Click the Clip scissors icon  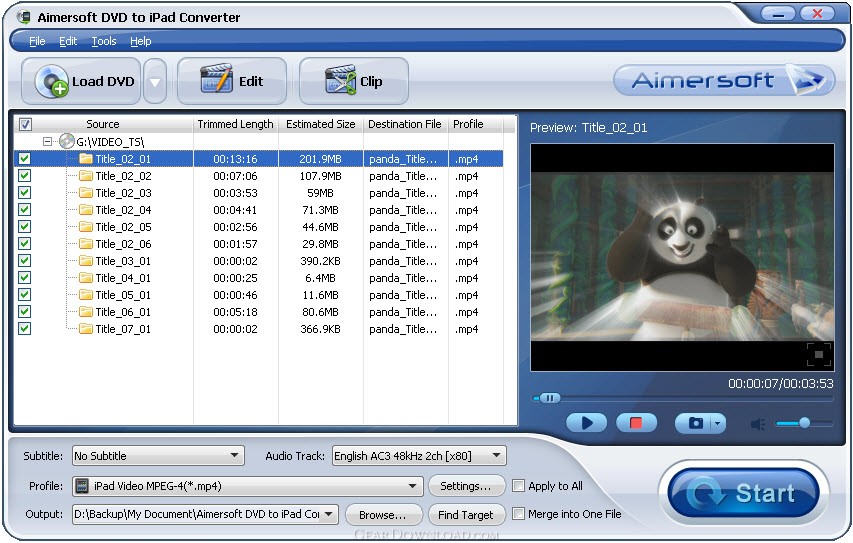coord(341,80)
